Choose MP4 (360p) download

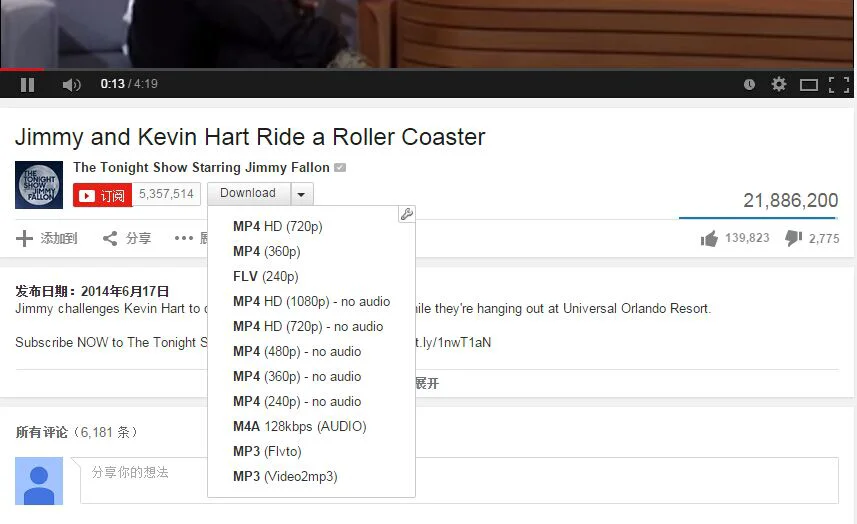coord(267,251)
